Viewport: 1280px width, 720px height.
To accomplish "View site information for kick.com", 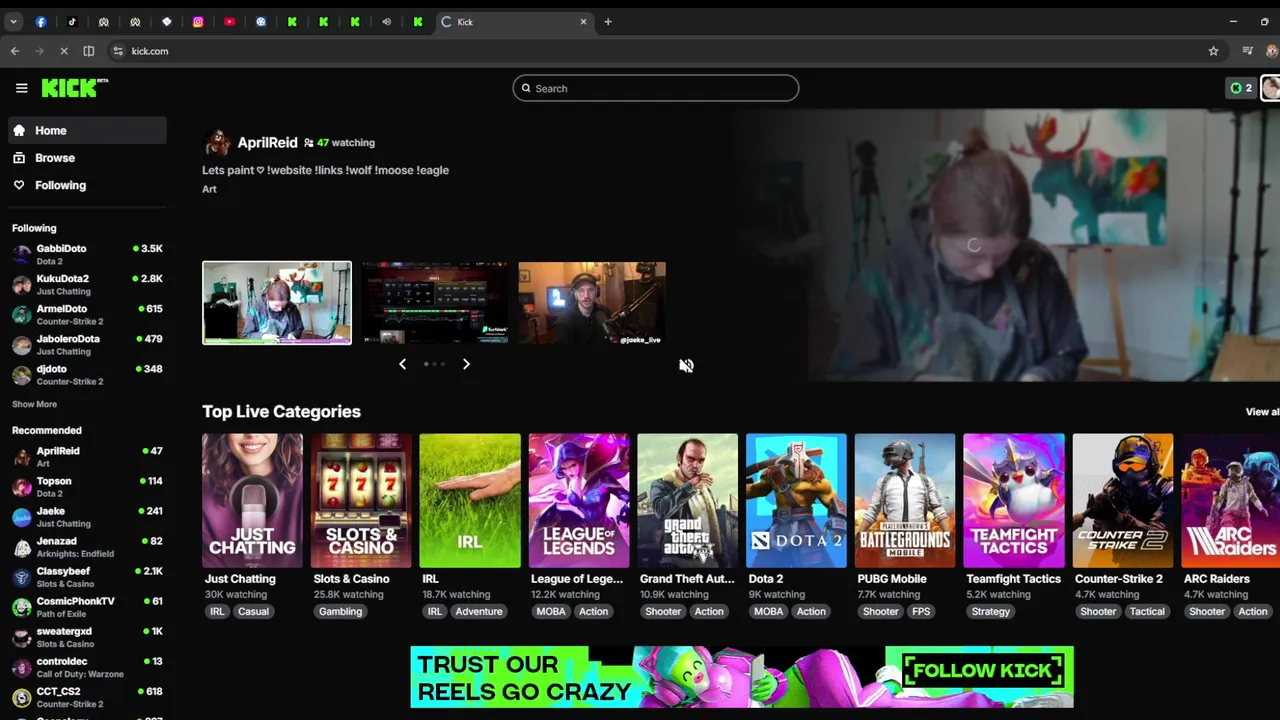I will click(118, 51).
